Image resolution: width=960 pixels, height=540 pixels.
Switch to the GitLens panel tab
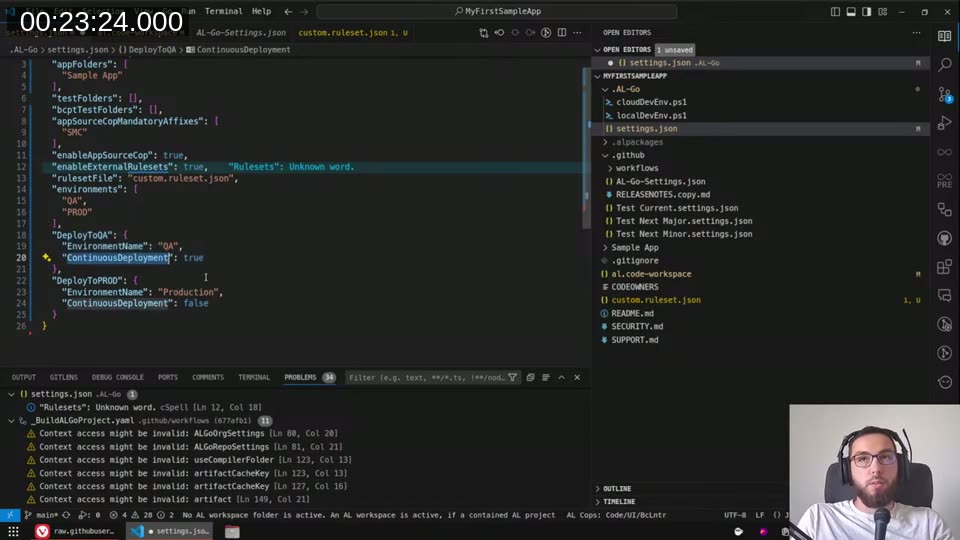coord(64,377)
